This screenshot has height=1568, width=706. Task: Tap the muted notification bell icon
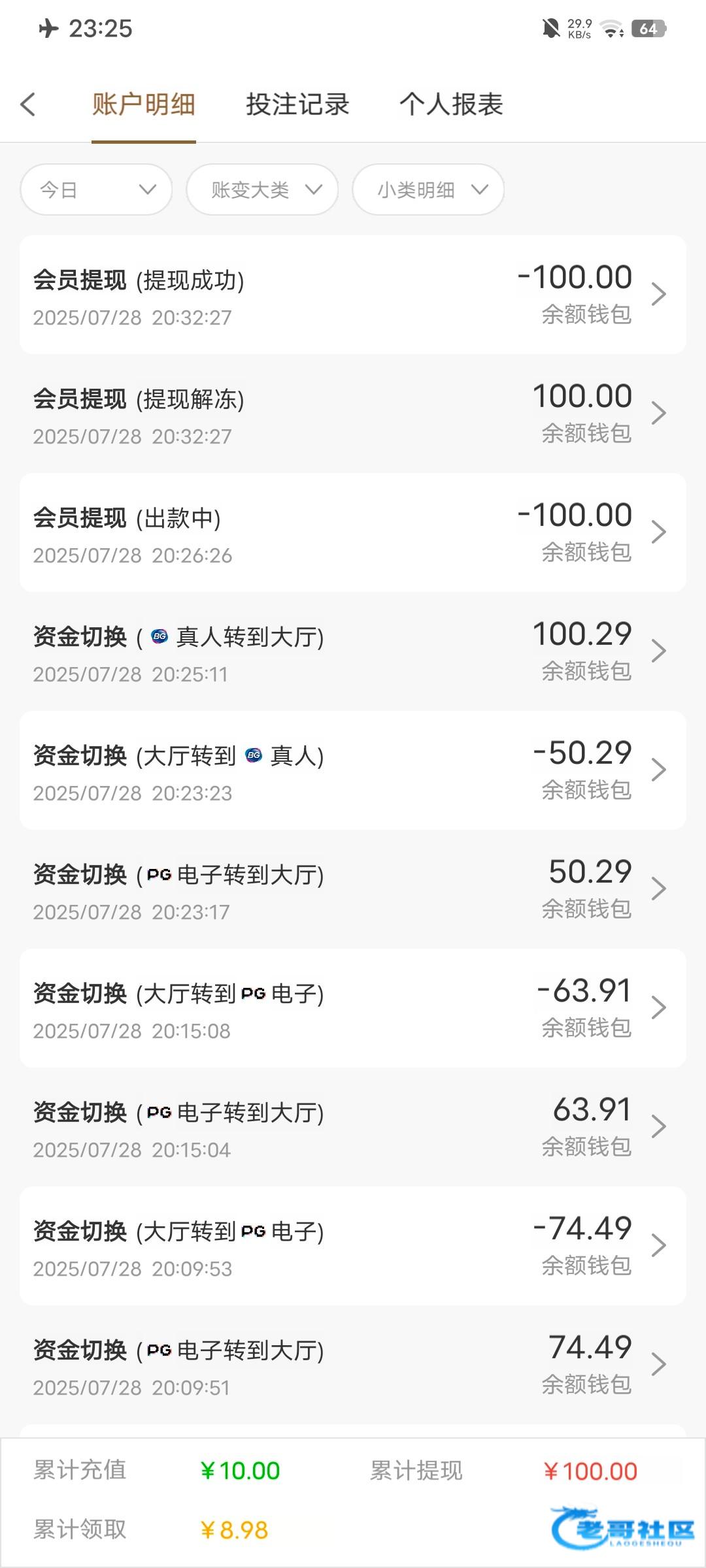(551, 28)
